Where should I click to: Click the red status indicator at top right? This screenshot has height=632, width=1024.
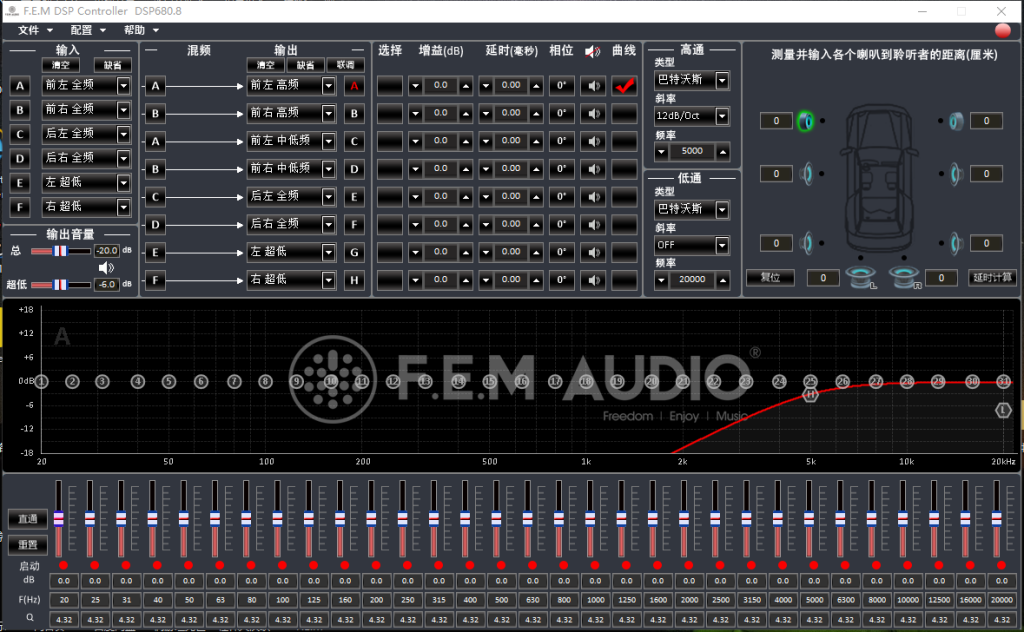coord(1002,31)
